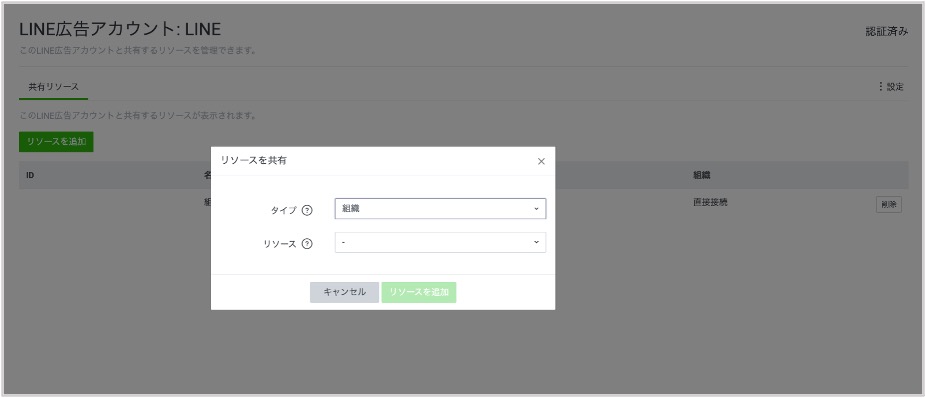
Task: Click the help icon next to リソース
Action: pyautogui.click(x=307, y=243)
